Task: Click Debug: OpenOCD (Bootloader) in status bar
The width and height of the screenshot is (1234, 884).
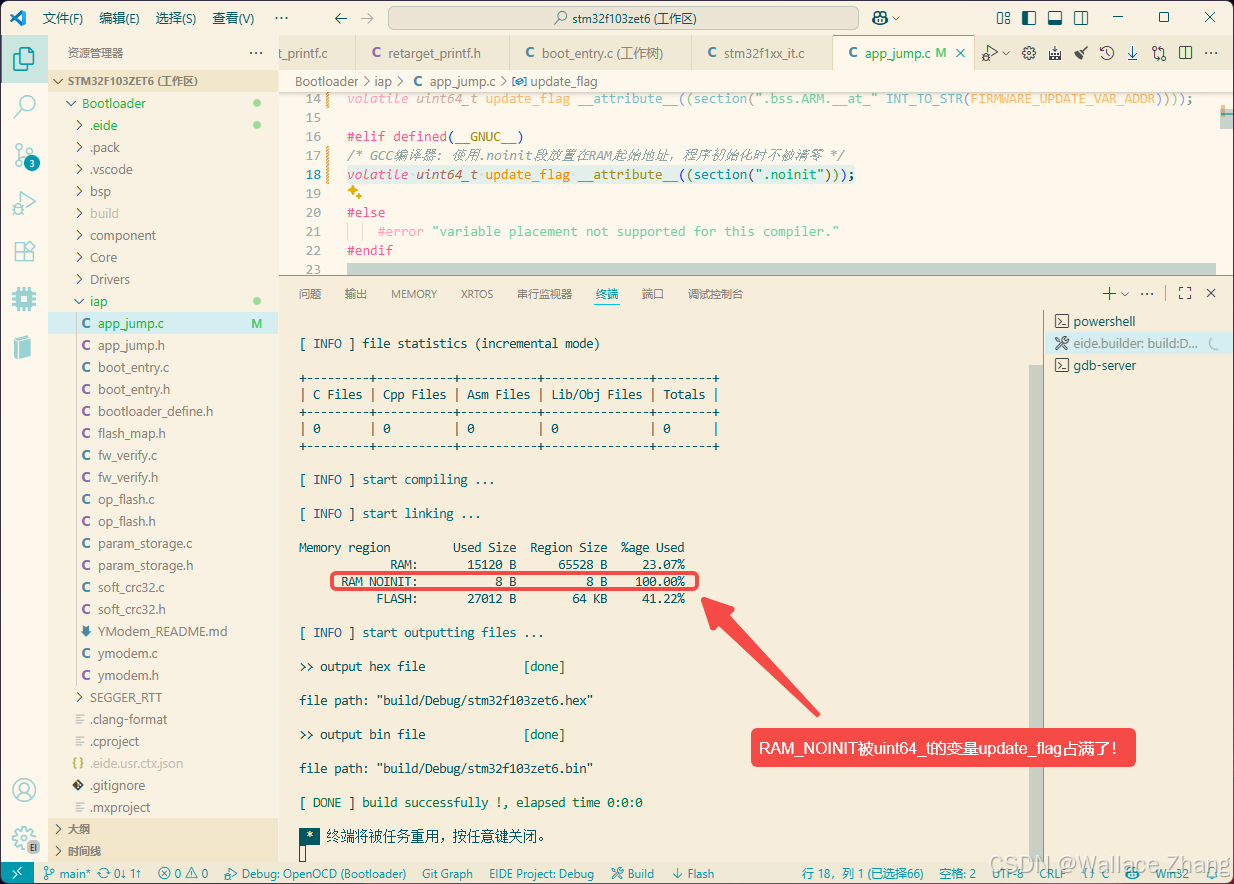Action: tap(314, 873)
